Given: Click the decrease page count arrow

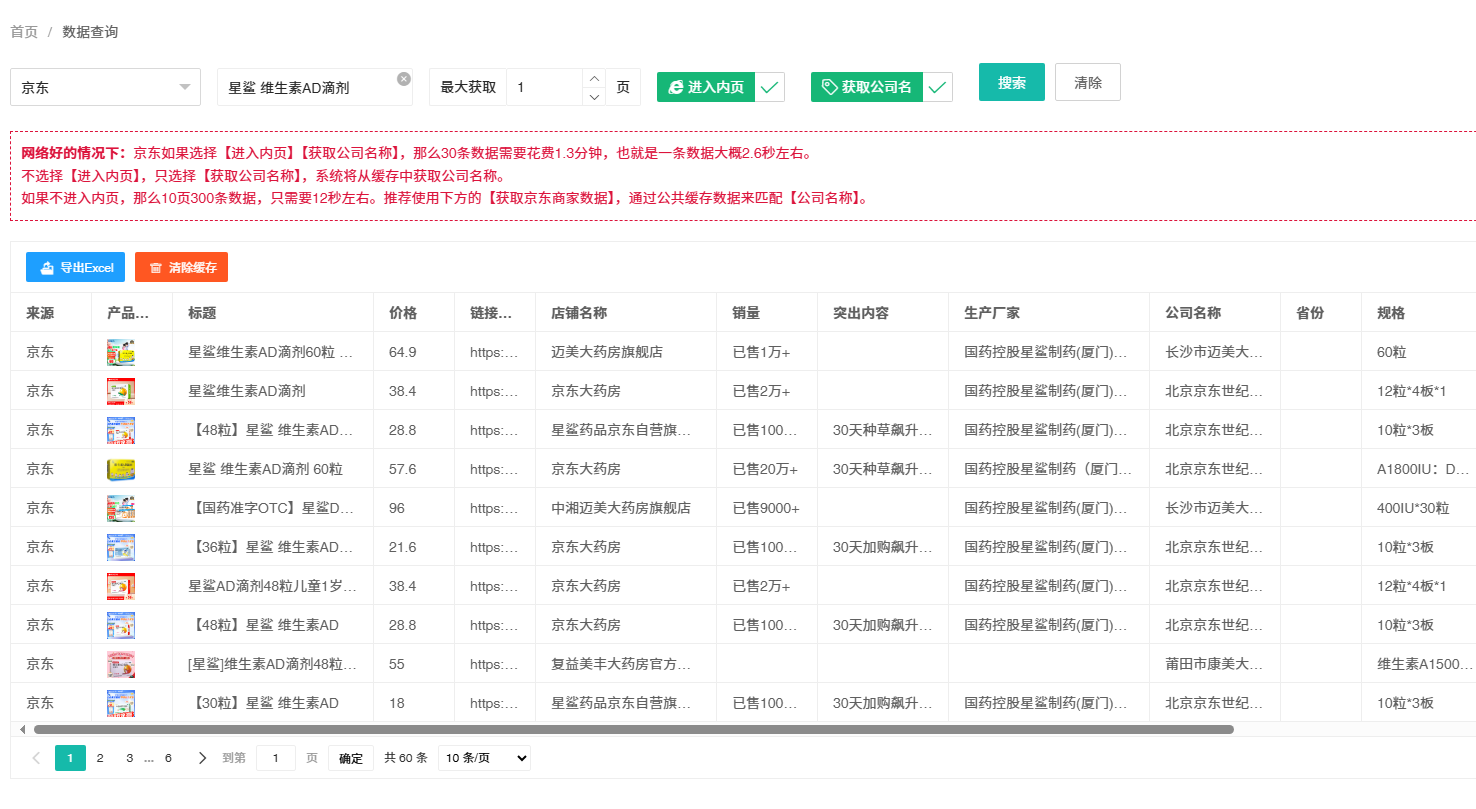Looking at the screenshot, I should pyautogui.click(x=593, y=97).
